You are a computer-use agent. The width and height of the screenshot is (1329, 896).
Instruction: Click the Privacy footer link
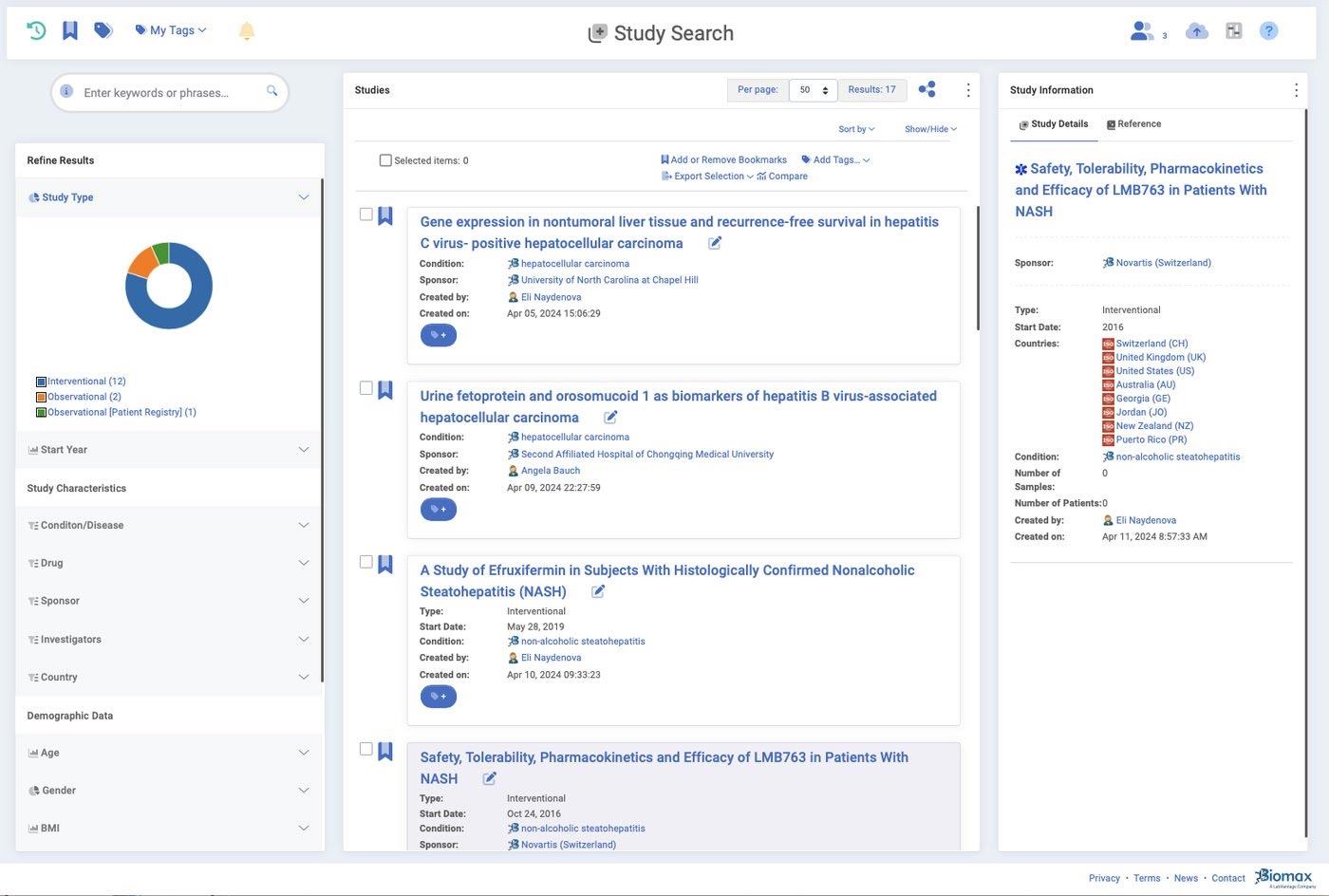[x=1104, y=878]
